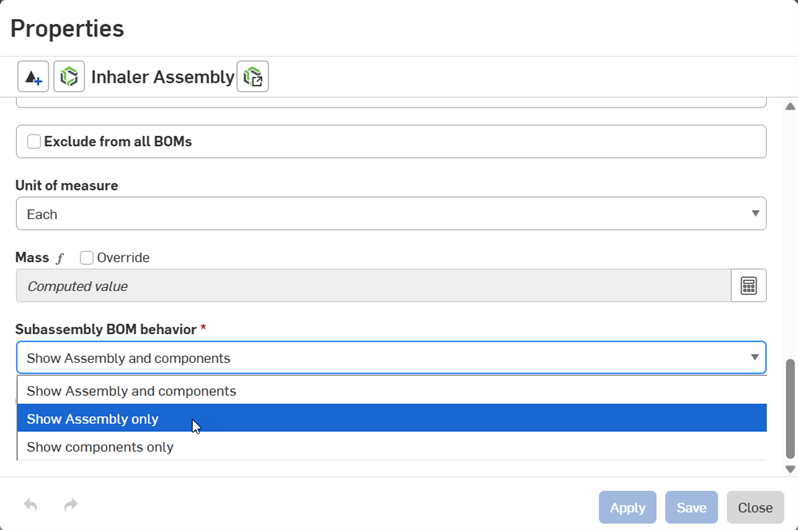Select Show Assembly and components option
The width and height of the screenshot is (798, 530).
click(x=131, y=391)
